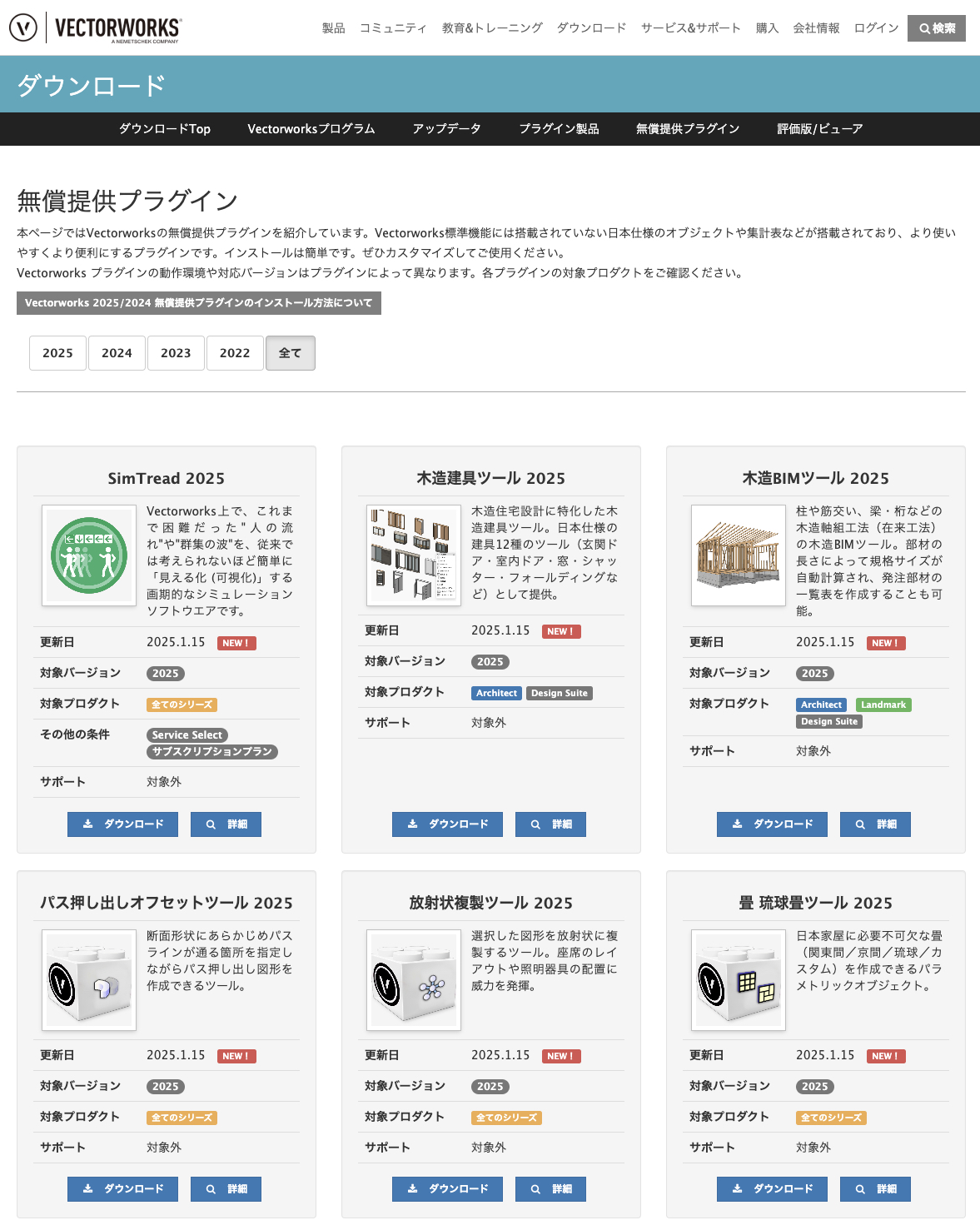View details for 木造BIMツール 2025
The image size is (980, 1230).
coord(875,824)
